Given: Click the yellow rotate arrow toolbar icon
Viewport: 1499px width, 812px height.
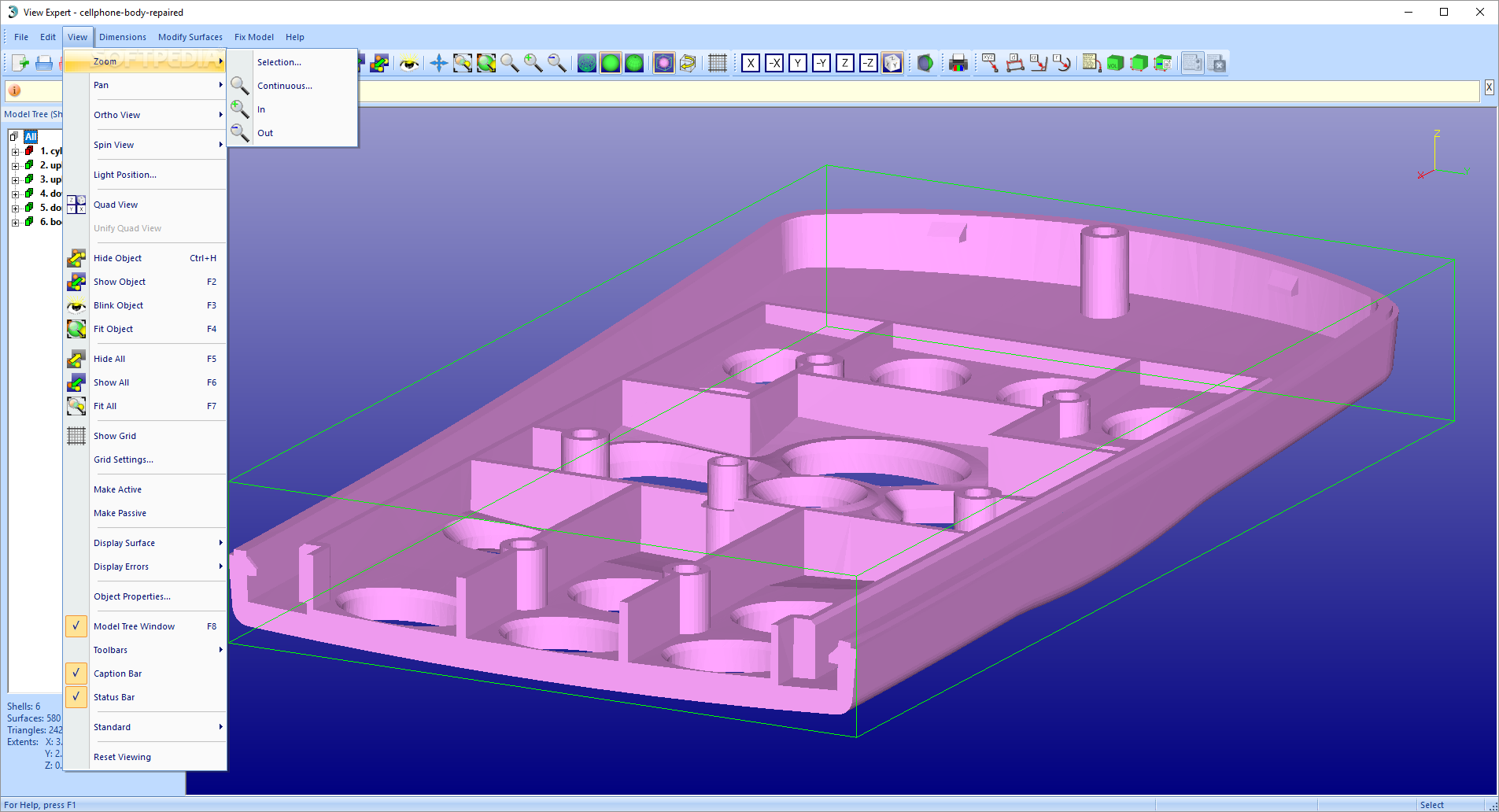Looking at the screenshot, I should (688, 63).
